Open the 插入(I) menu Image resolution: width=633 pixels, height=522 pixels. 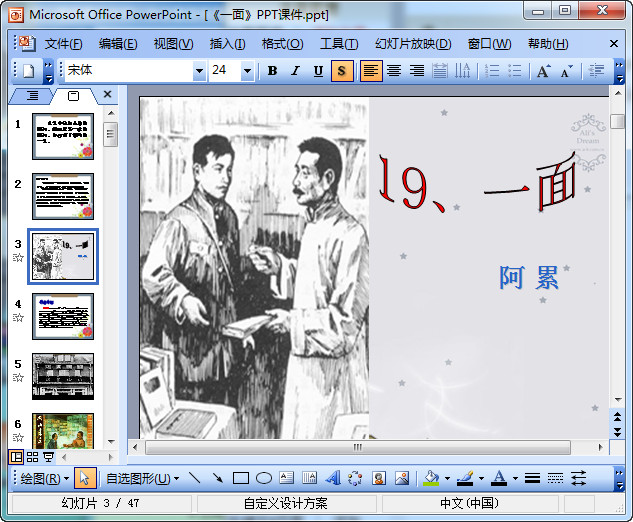(227, 44)
